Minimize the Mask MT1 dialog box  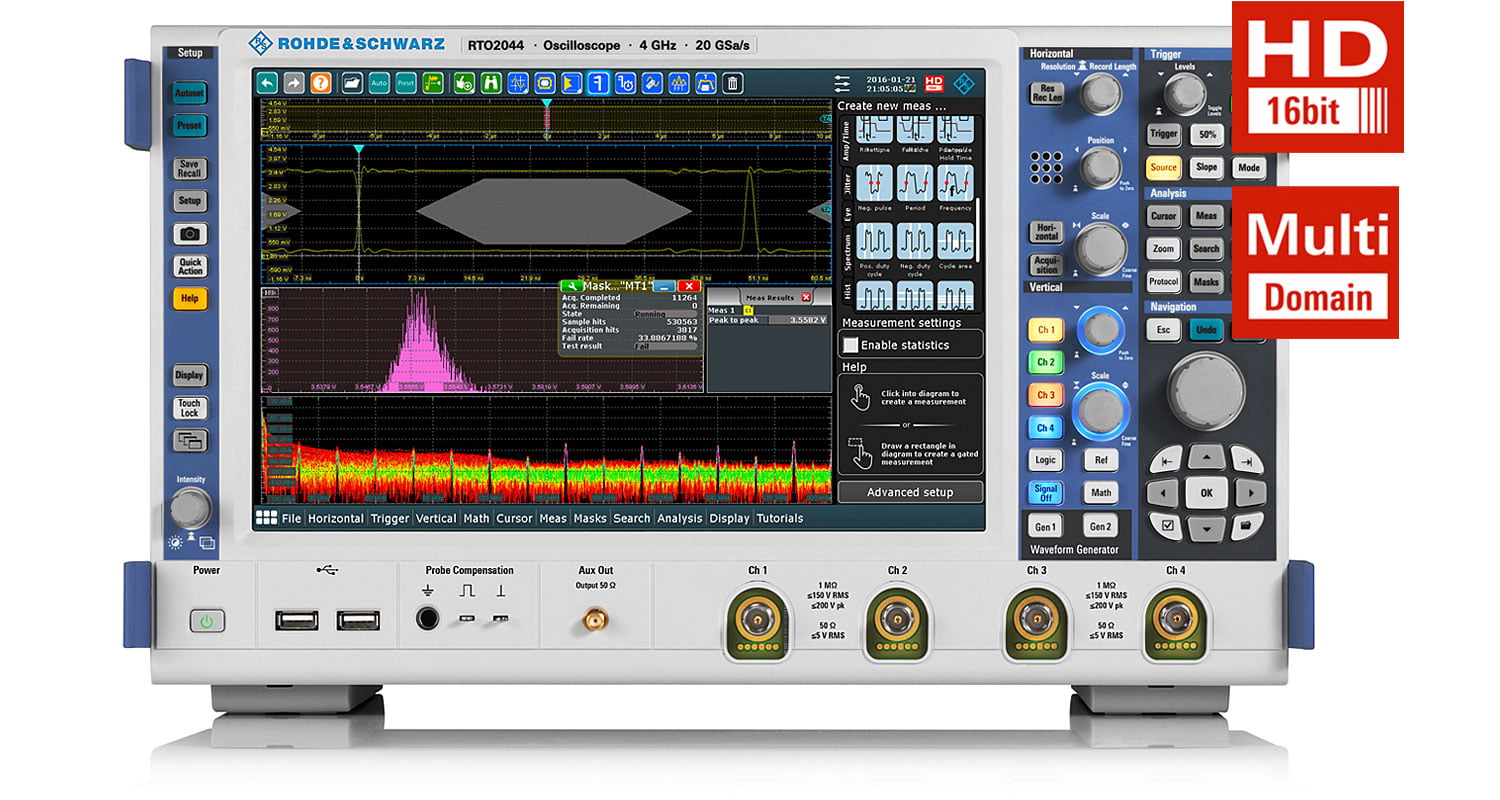click(x=664, y=287)
